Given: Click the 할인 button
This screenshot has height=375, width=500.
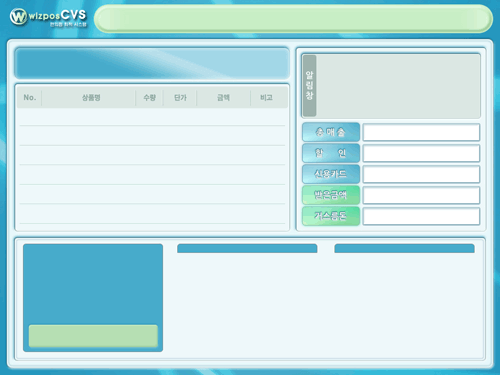Looking at the screenshot, I should tap(331, 153).
